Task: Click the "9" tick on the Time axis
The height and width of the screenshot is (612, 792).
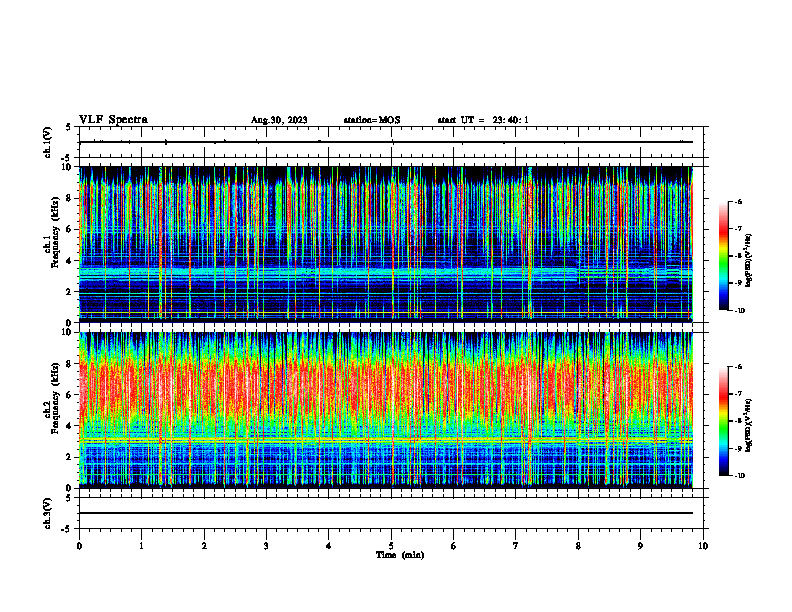Action: 640,546
